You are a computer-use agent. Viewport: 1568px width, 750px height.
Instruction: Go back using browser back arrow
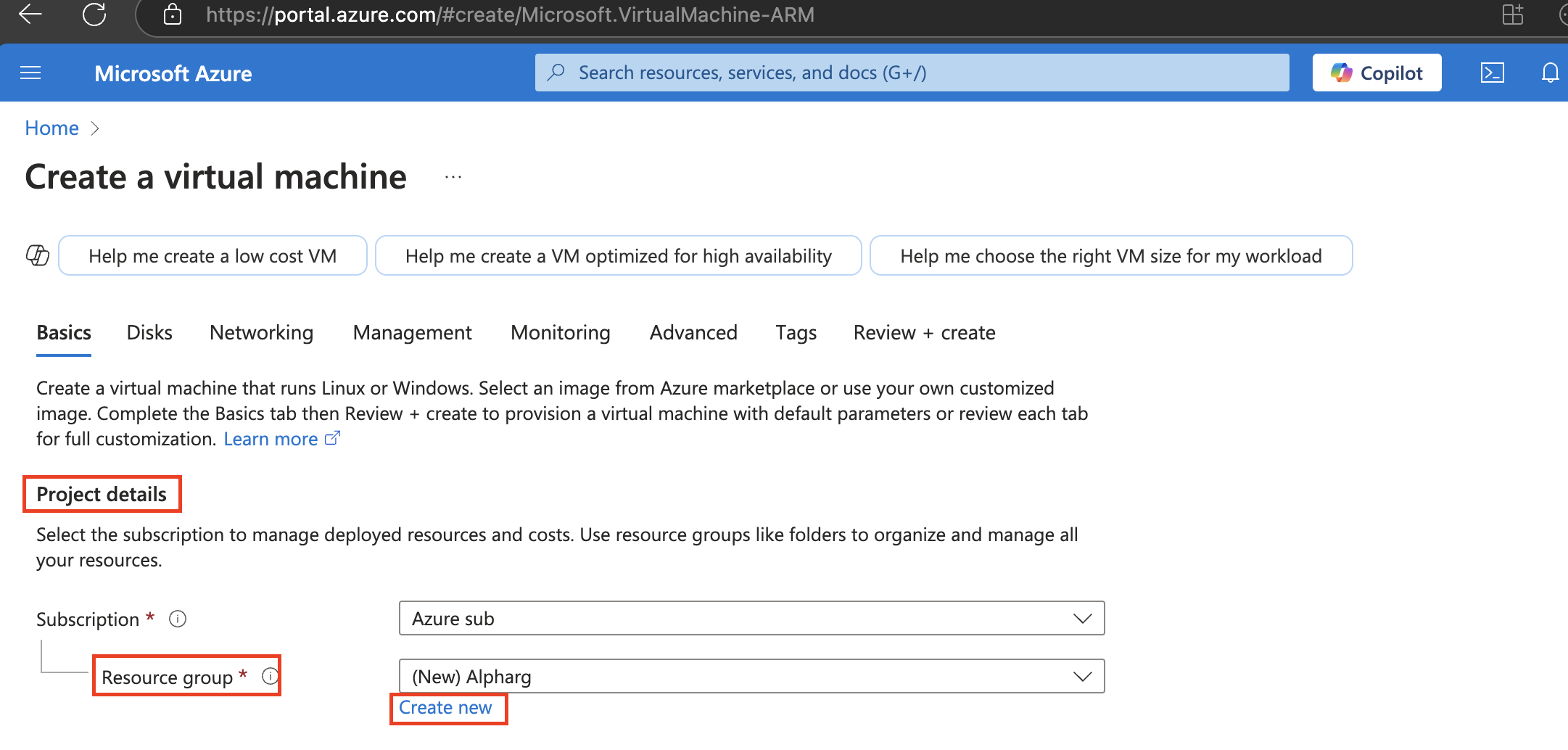click(30, 14)
